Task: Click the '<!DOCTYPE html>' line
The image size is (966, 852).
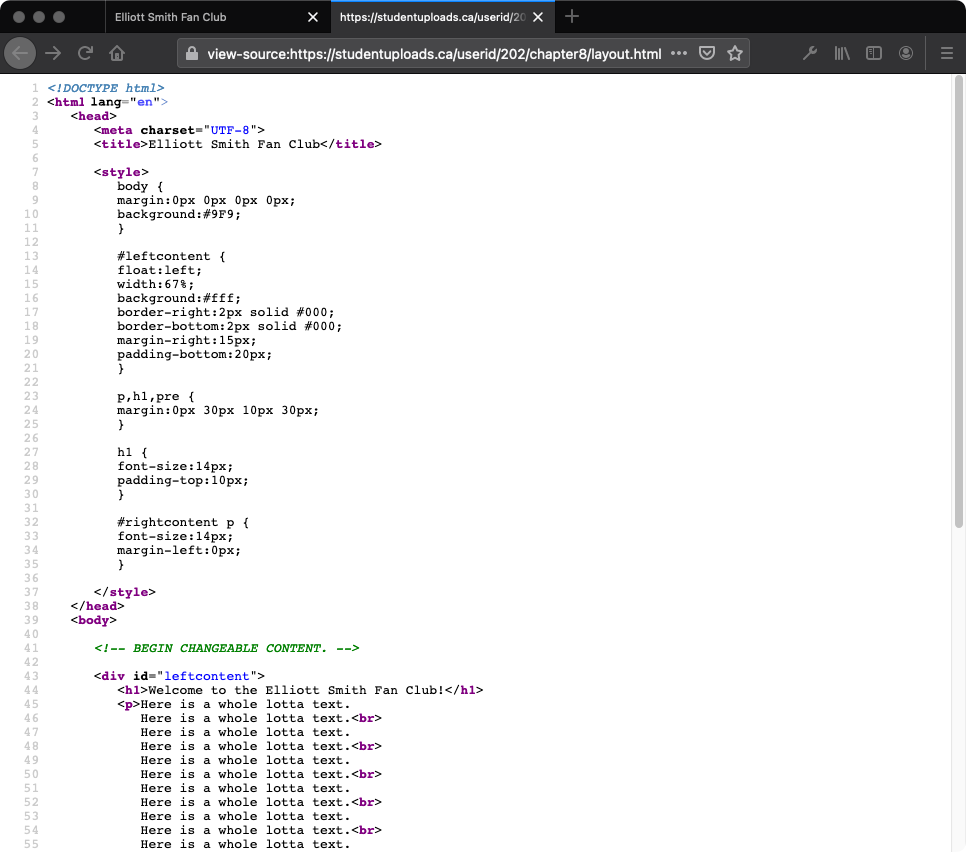Action: [106, 88]
